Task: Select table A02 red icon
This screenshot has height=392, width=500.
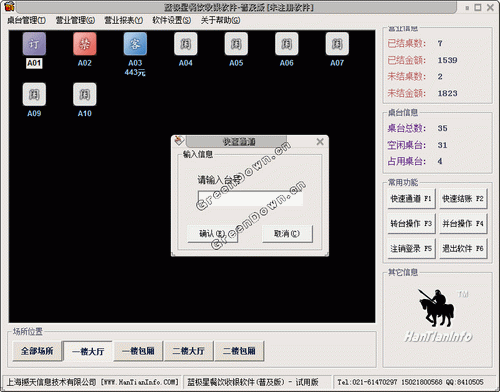Action: pyautogui.click(x=85, y=44)
